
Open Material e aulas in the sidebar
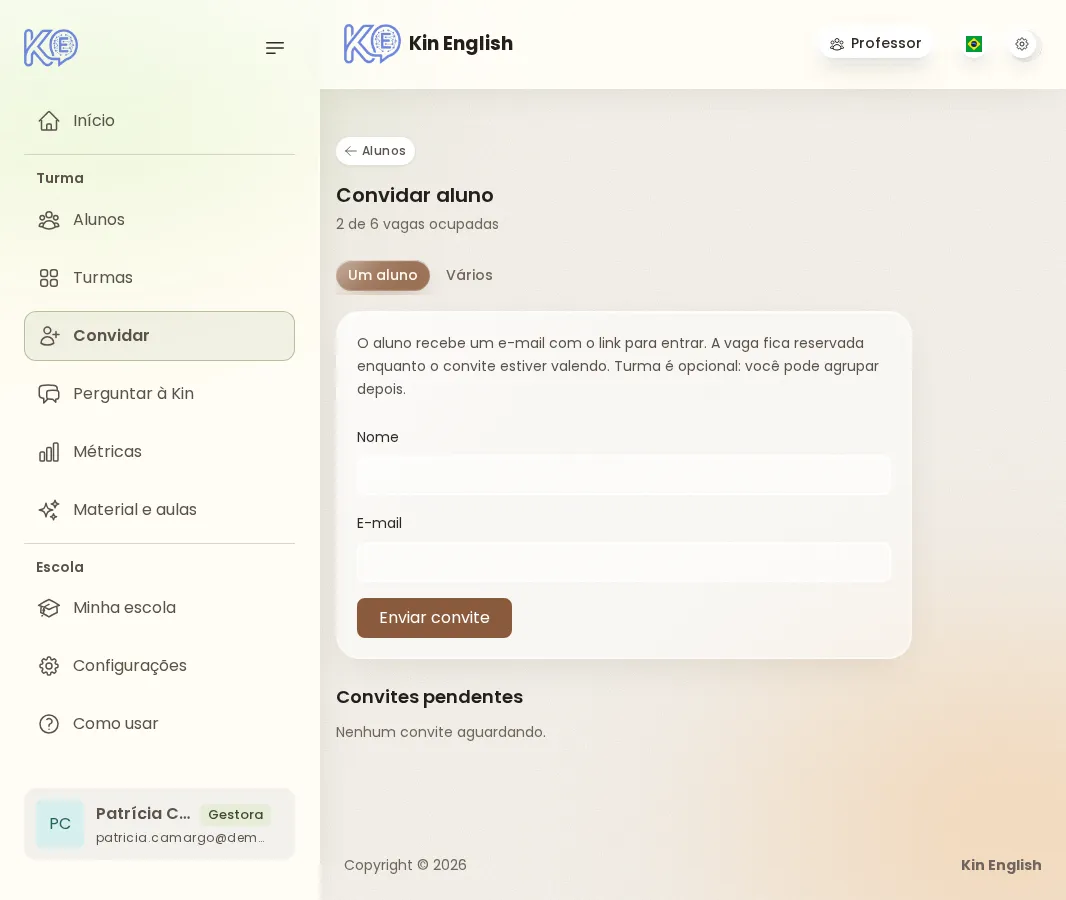point(160,510)
